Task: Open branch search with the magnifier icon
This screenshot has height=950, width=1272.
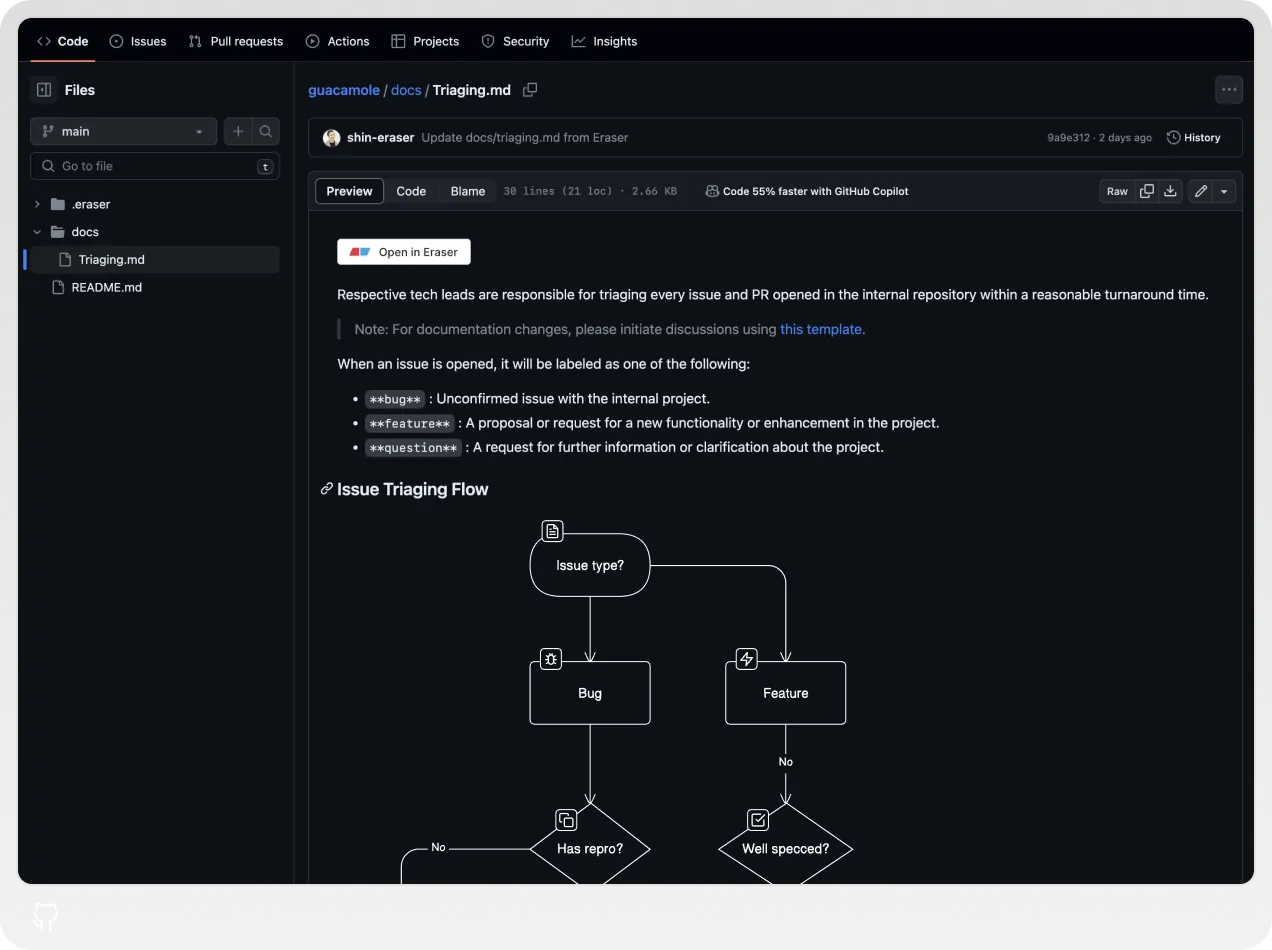Action: (x=265, y=131)
